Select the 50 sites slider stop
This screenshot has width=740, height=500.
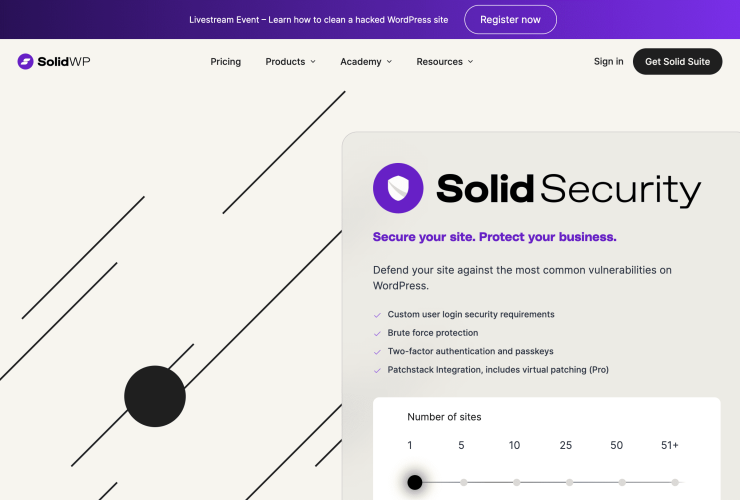pos(622,483)
